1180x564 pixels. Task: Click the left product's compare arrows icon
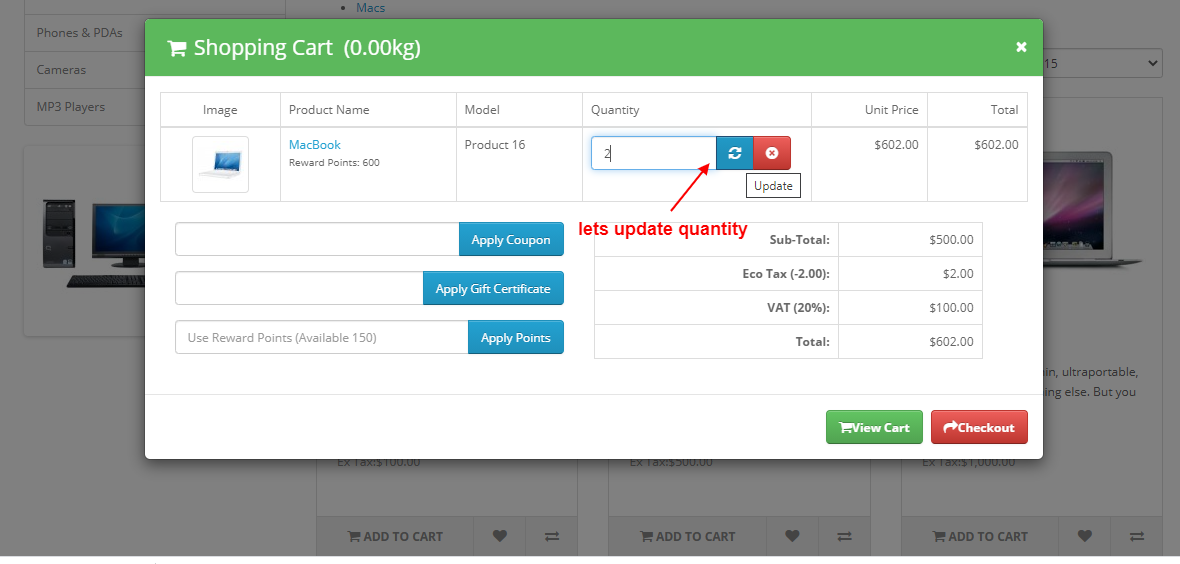coord(552,536)
